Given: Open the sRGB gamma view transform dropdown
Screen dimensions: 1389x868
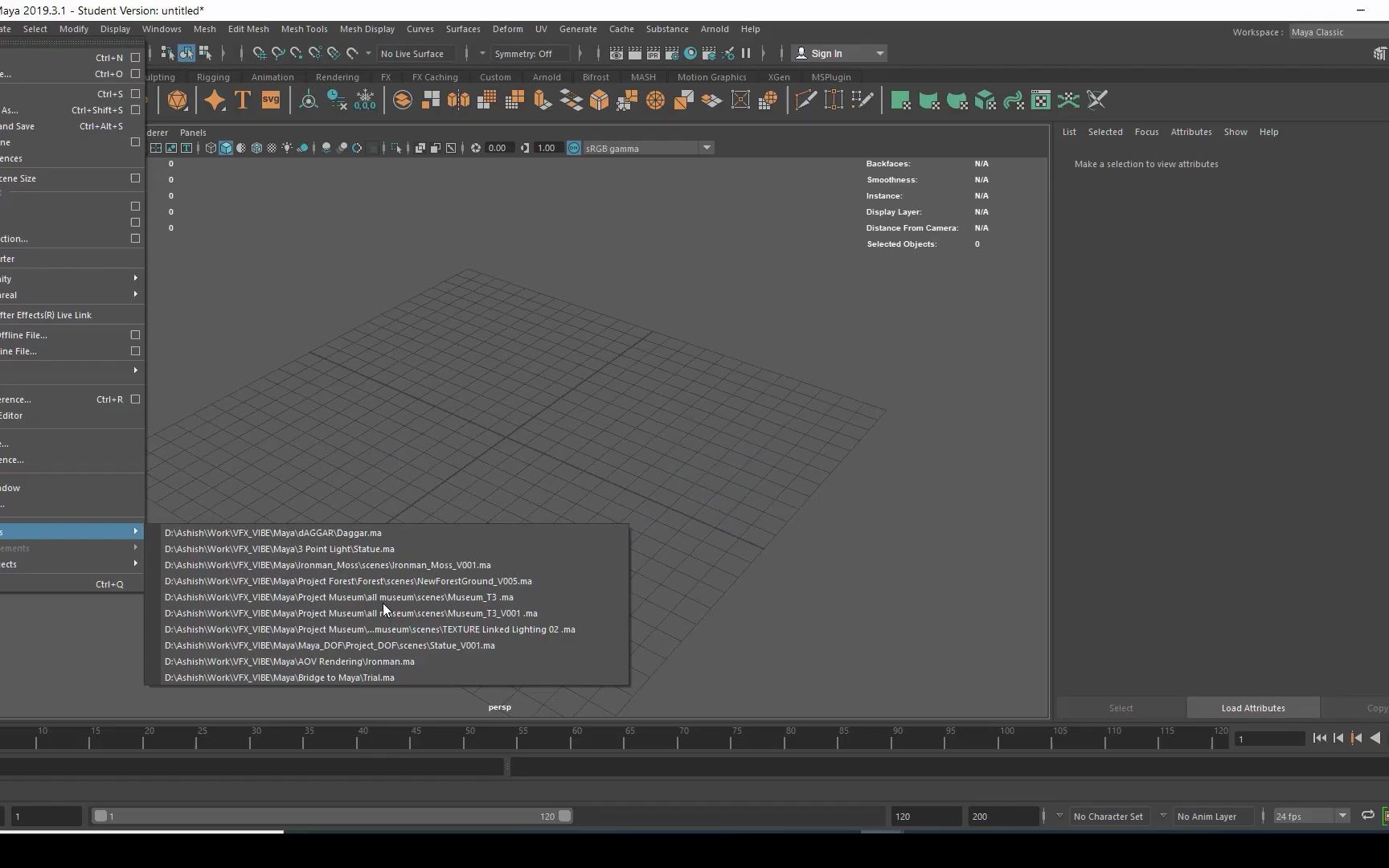Looking at the screenshot, I should coord(707,148).
